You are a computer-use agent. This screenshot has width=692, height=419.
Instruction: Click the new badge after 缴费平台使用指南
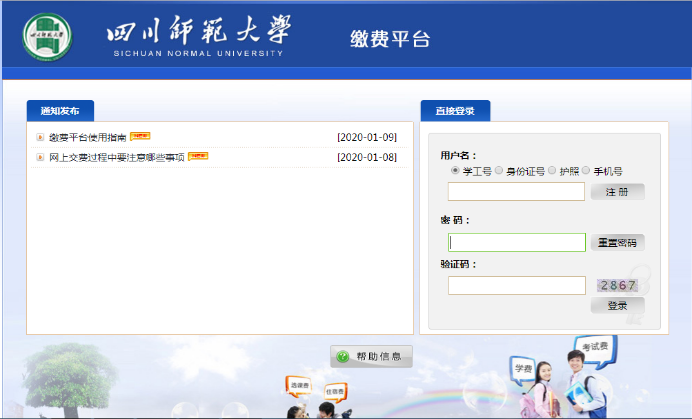pos(140,136)
